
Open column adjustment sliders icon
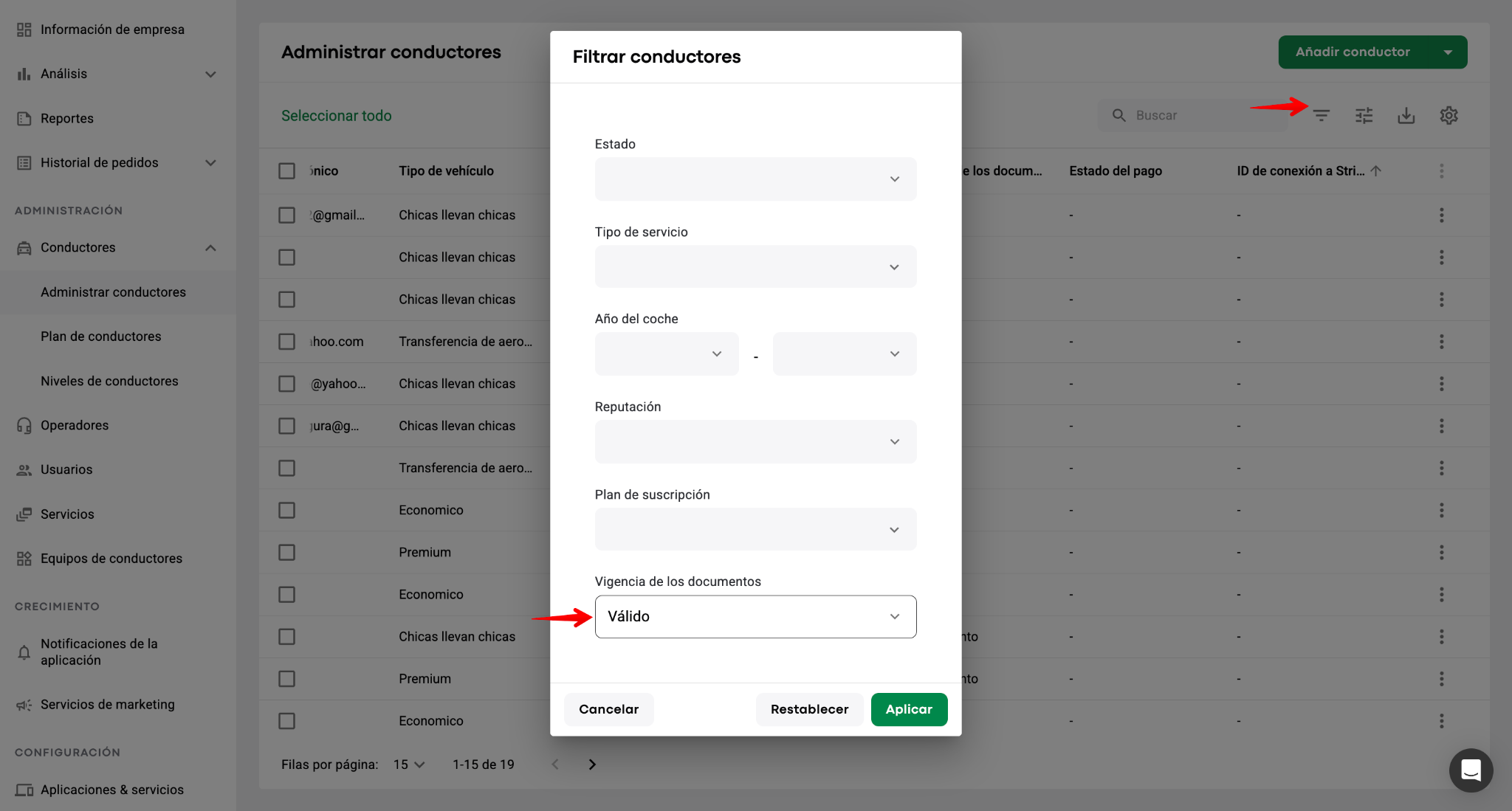click(1364, 116)
